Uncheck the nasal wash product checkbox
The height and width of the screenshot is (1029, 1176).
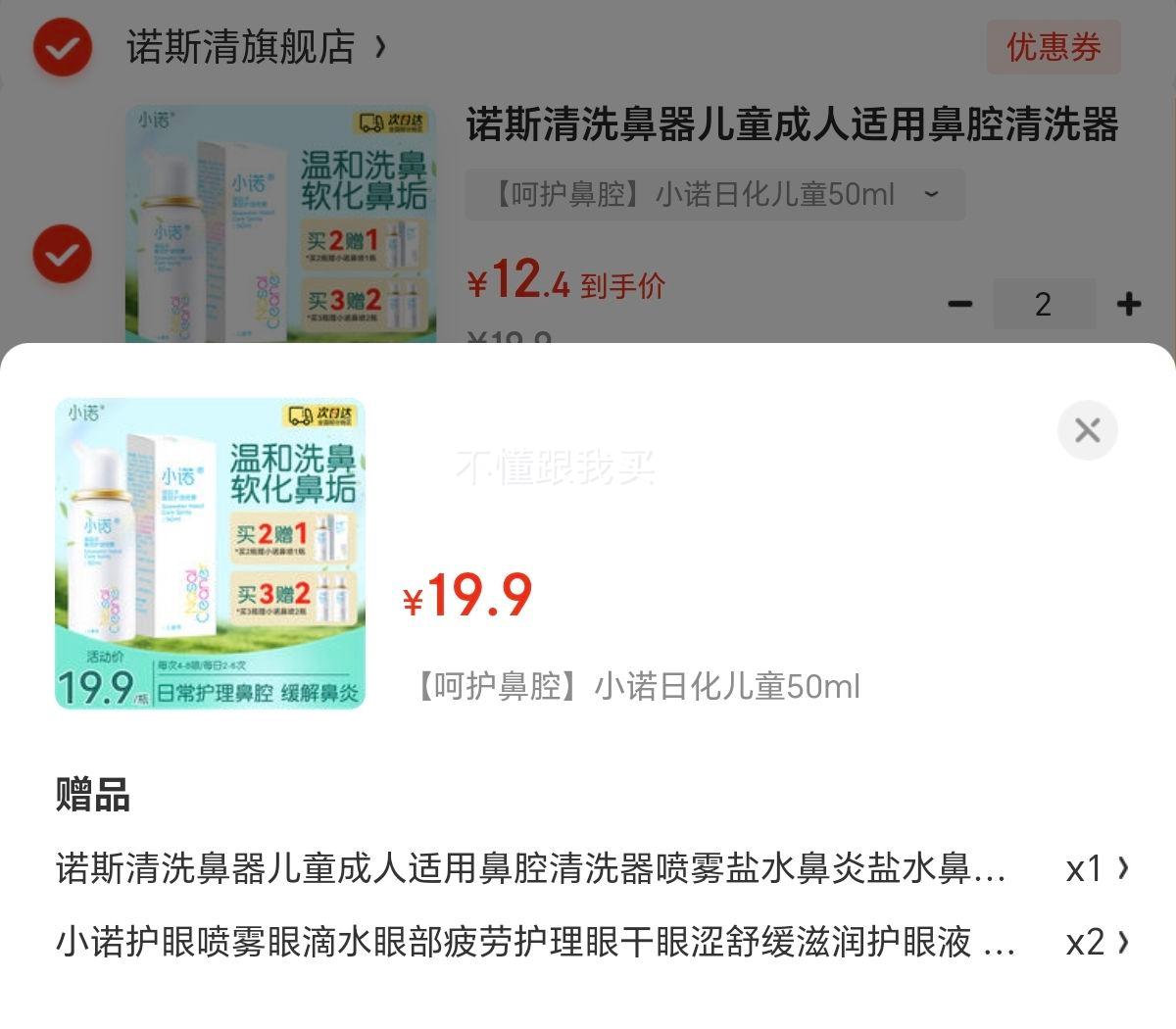(63, 254)
